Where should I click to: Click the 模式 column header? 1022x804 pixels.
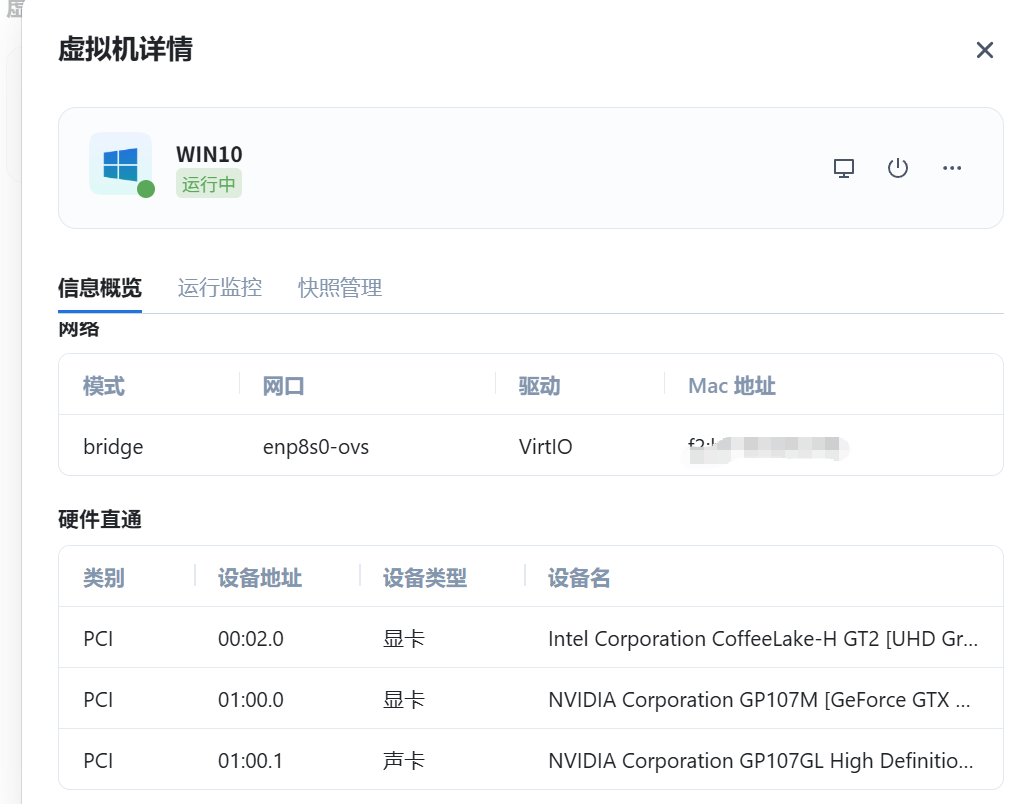[104, 386]
